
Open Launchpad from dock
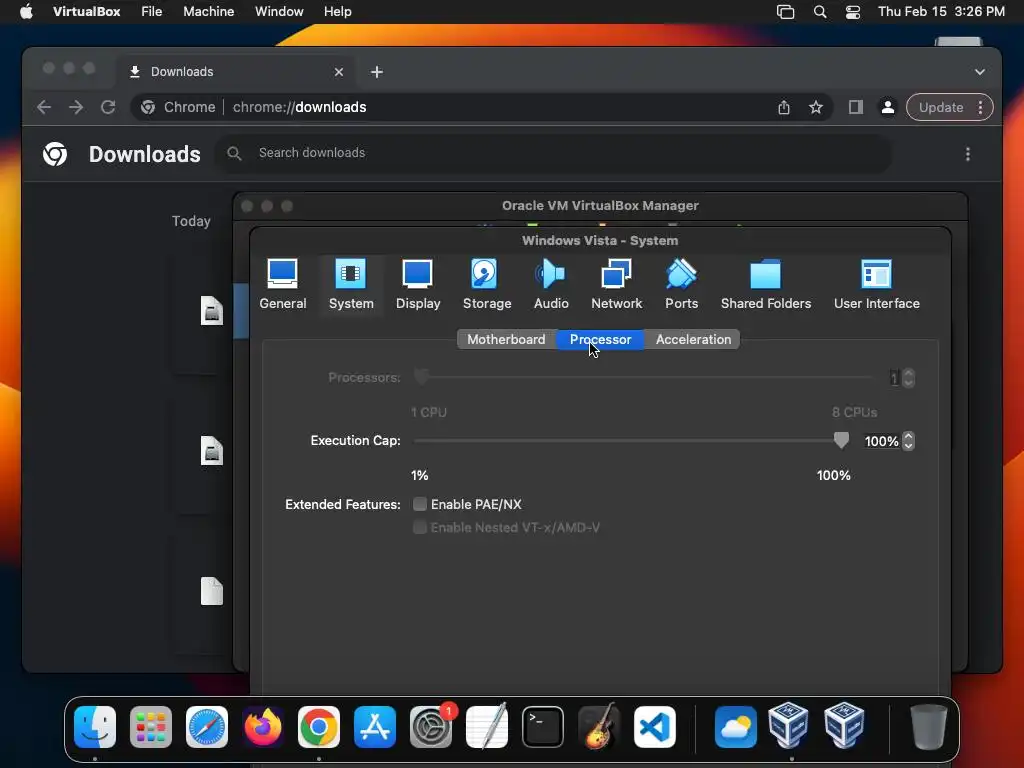click(151, 727)
